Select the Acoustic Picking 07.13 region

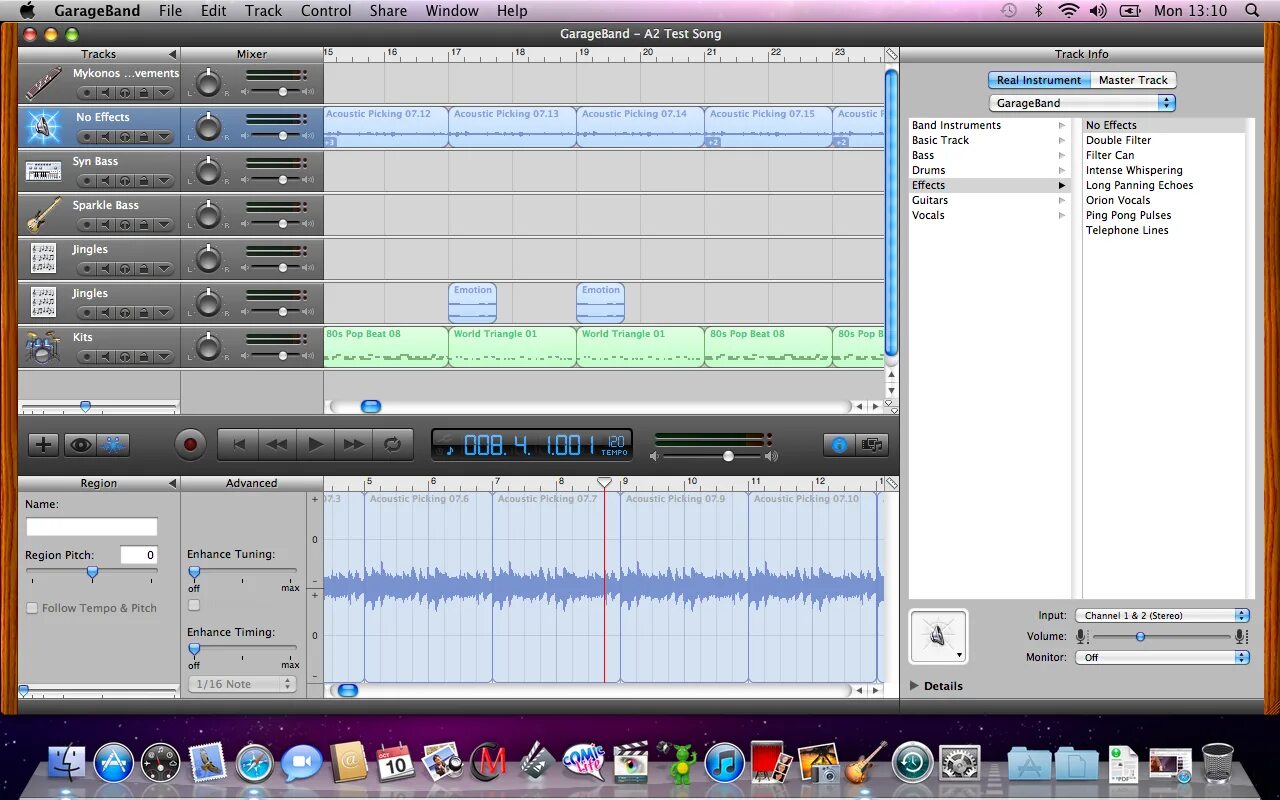[512, 127]
